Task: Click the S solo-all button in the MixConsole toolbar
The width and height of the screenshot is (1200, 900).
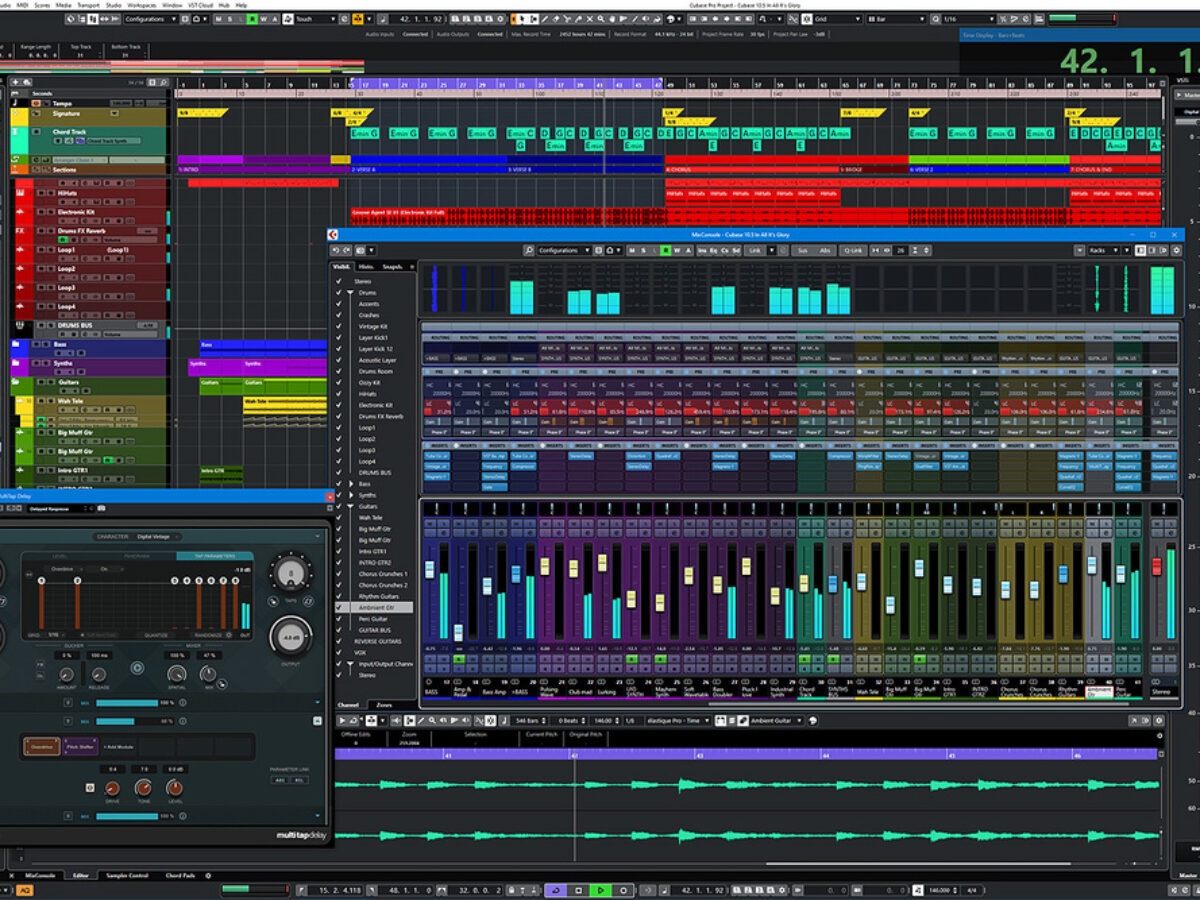Action: [643, 250]
